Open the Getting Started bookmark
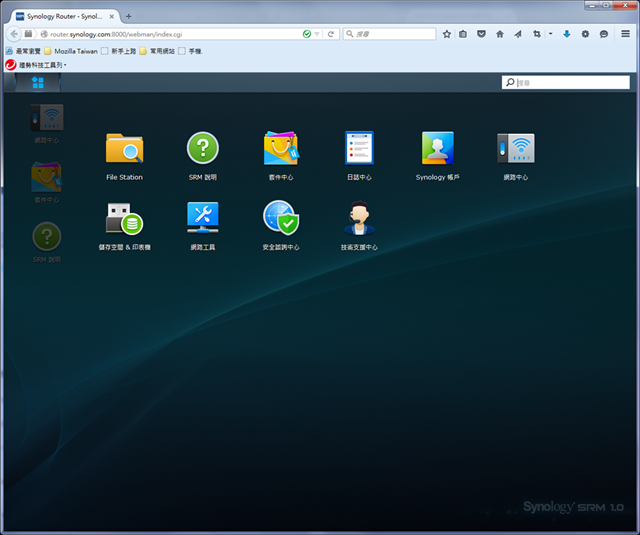 (x=119, y=51)
